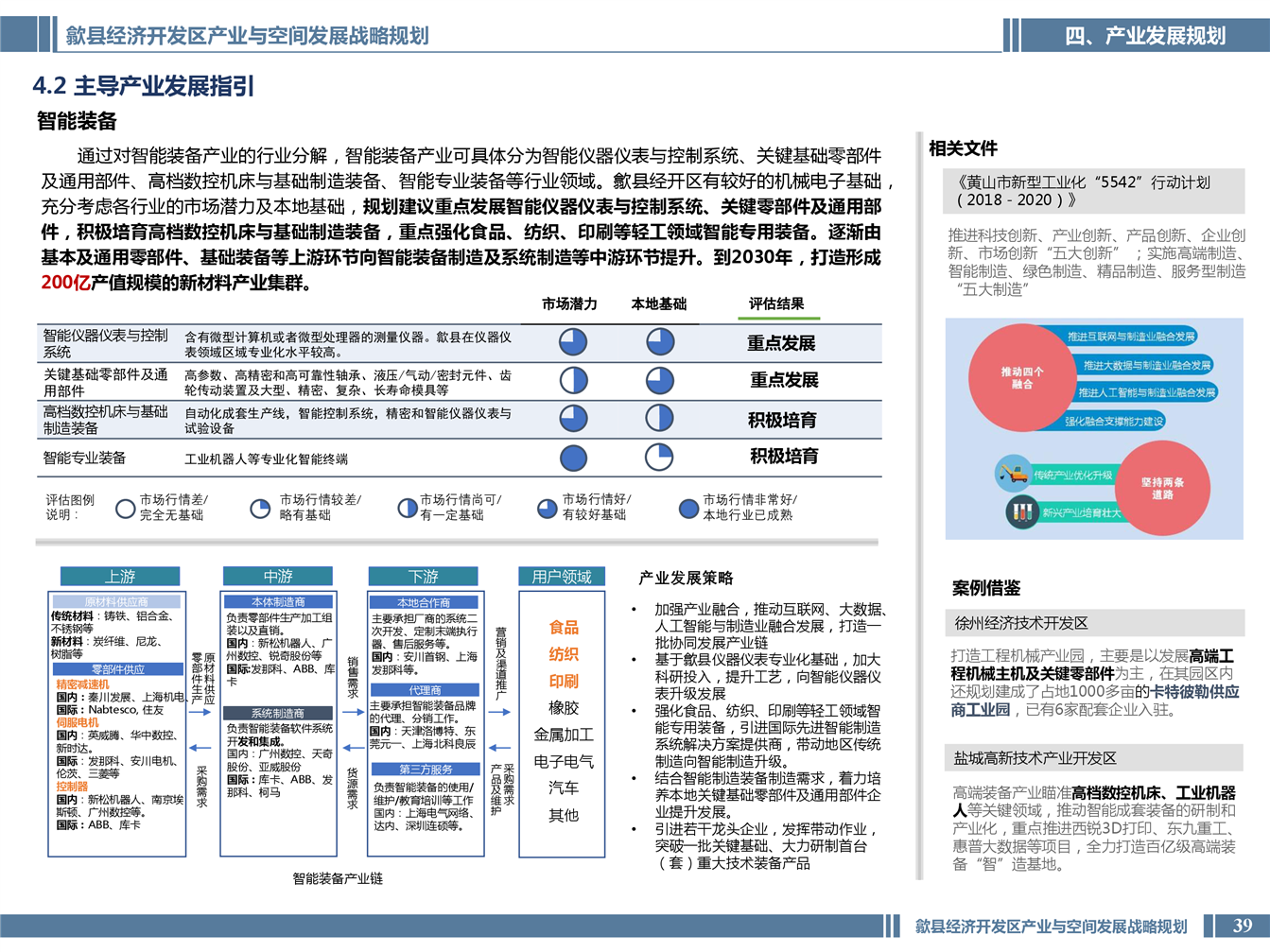
Task: Click the 印刷 user domain entry
Action: coord(564,681)
